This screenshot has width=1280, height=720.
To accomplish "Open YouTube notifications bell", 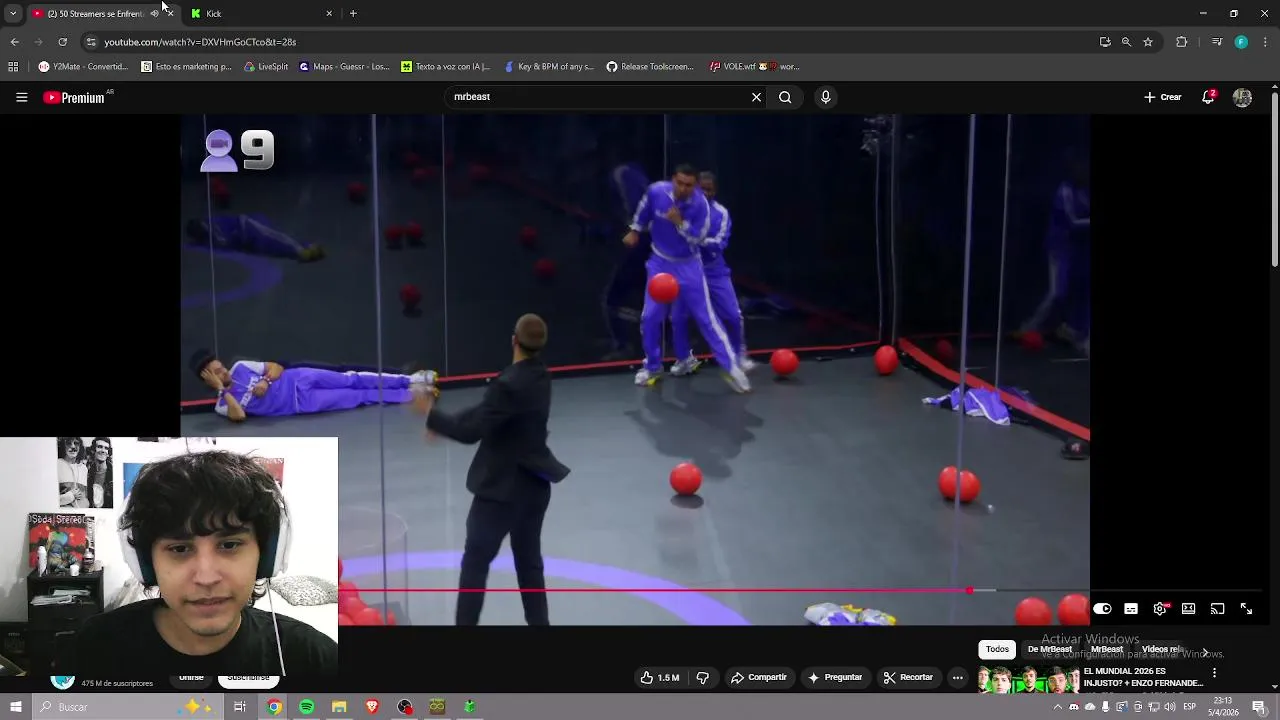I will [x=1209, y=97].
